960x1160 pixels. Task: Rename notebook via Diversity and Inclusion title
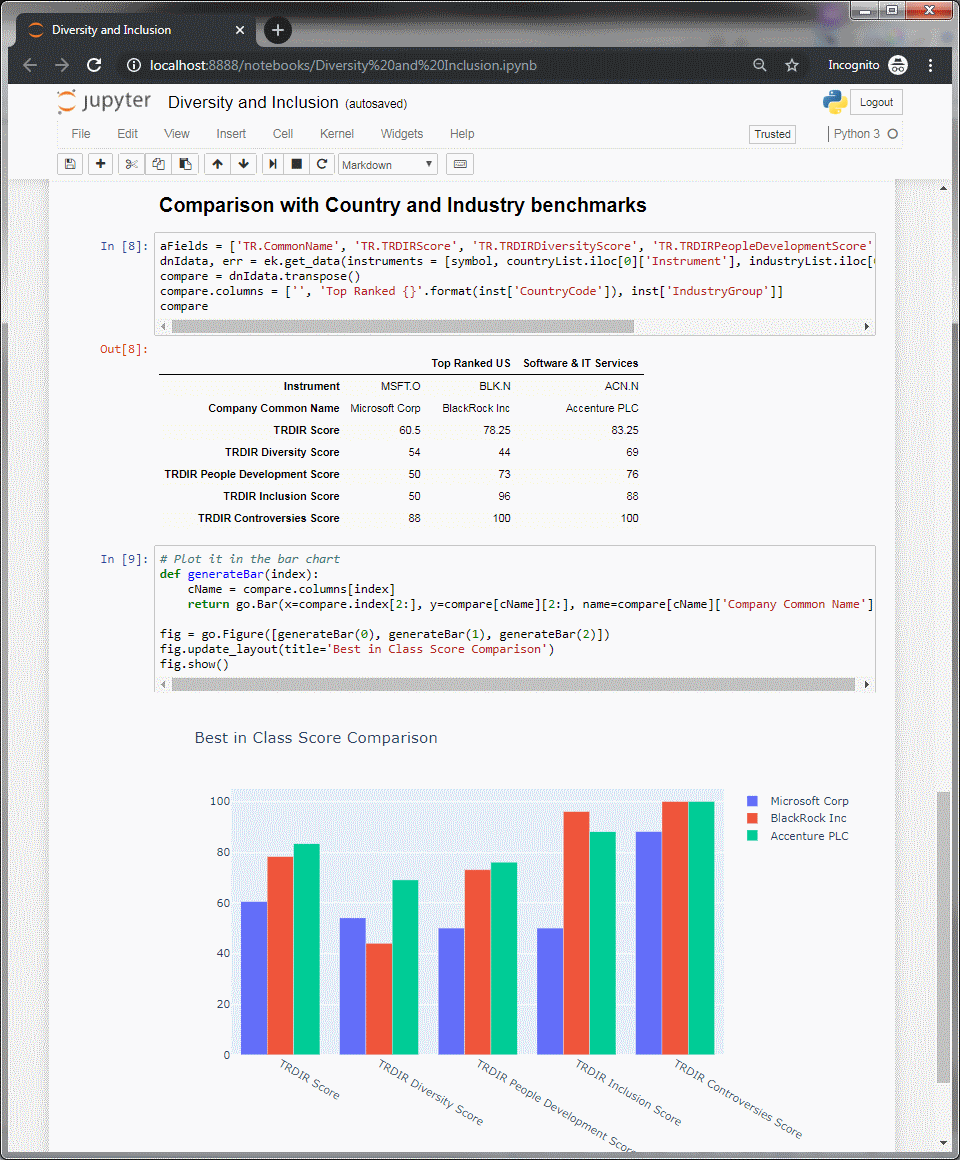click(x=253, y=102)
